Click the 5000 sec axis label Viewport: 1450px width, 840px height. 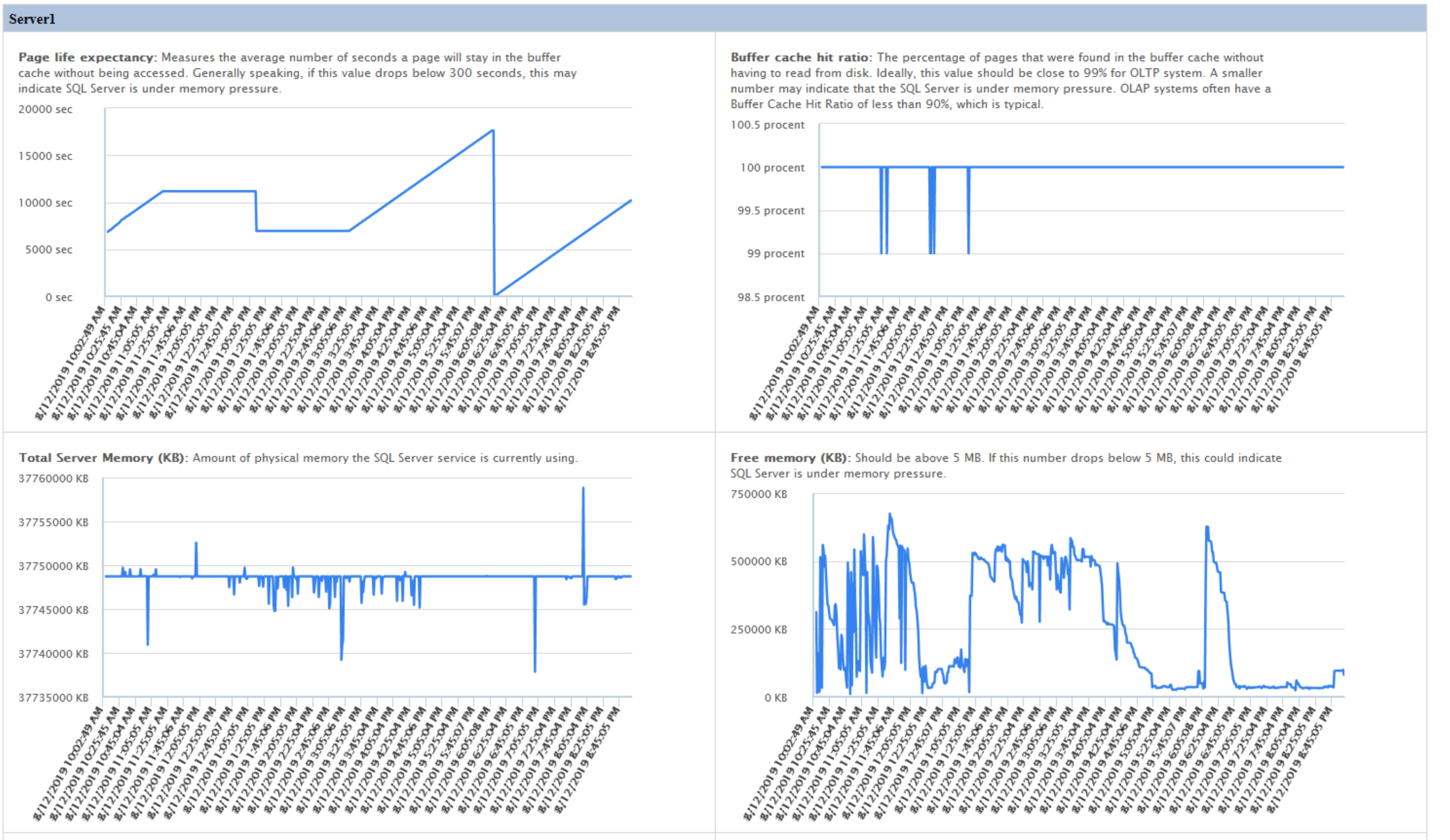(49, 249)
